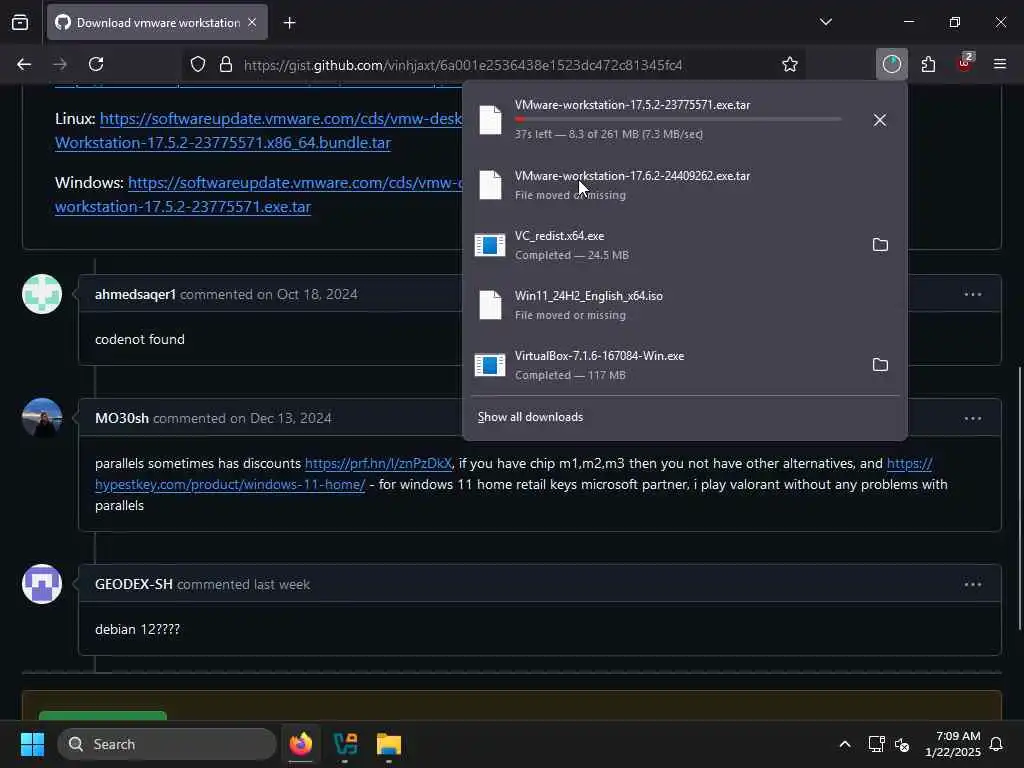View site security padlock info
The height and width of the screenshot is (768, 1024).
click(x=226, y=64)
